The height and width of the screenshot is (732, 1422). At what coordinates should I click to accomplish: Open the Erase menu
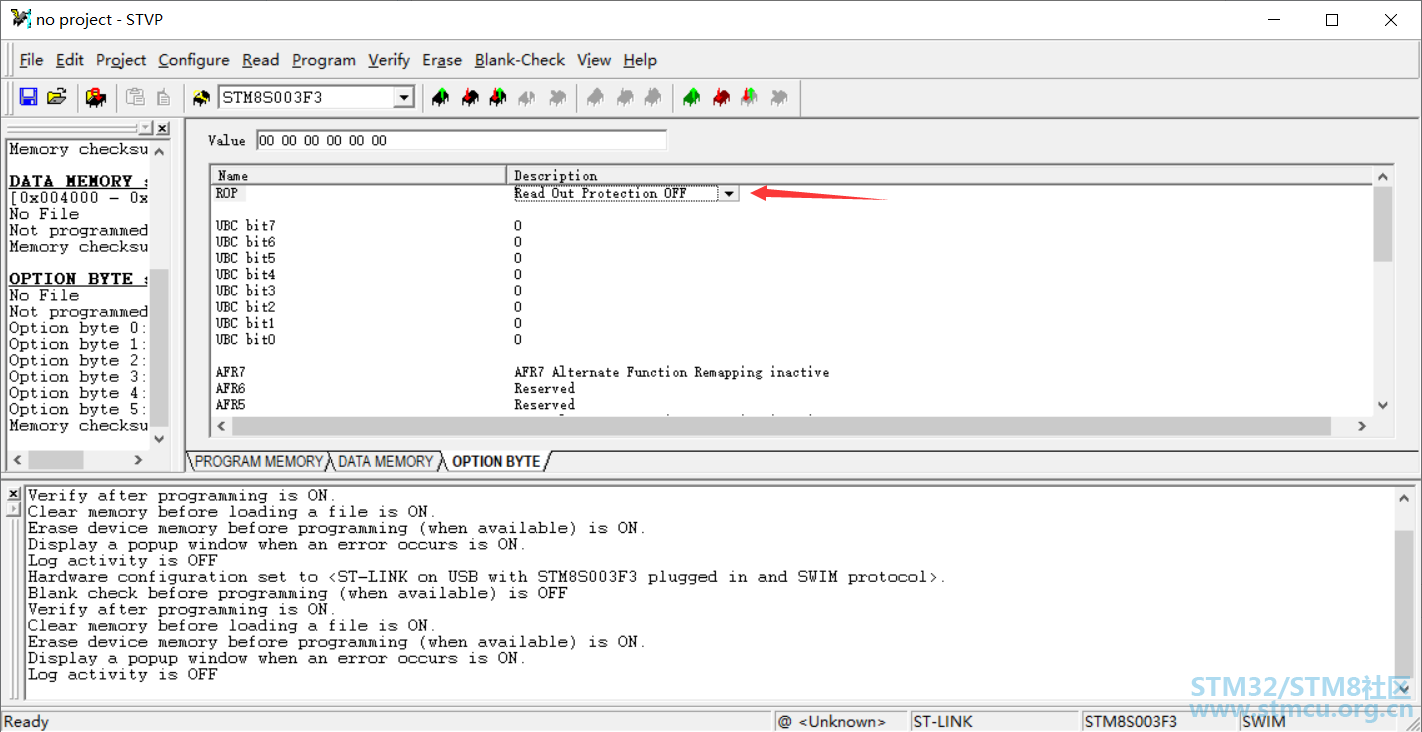442,60
